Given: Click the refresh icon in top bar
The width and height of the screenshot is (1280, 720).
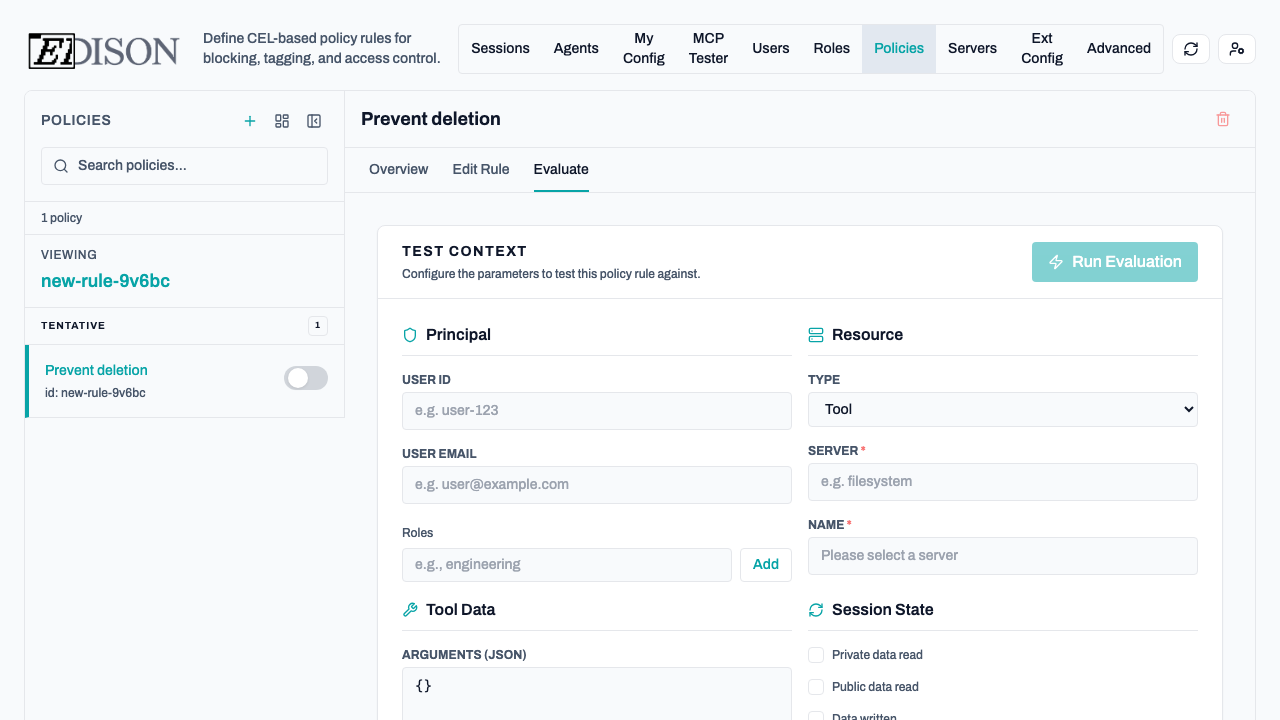Looking at the screenshot, I should click(x=1190, y=49).
